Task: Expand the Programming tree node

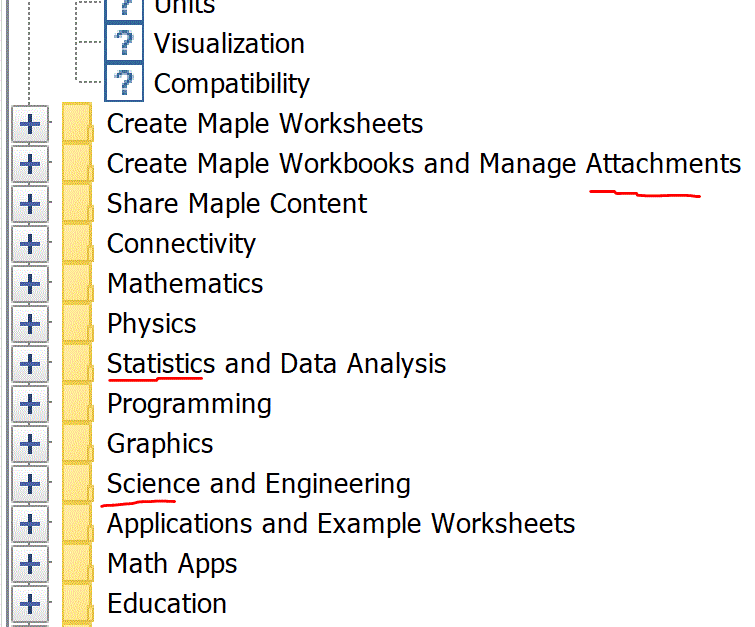Action: tap(30, 404)
